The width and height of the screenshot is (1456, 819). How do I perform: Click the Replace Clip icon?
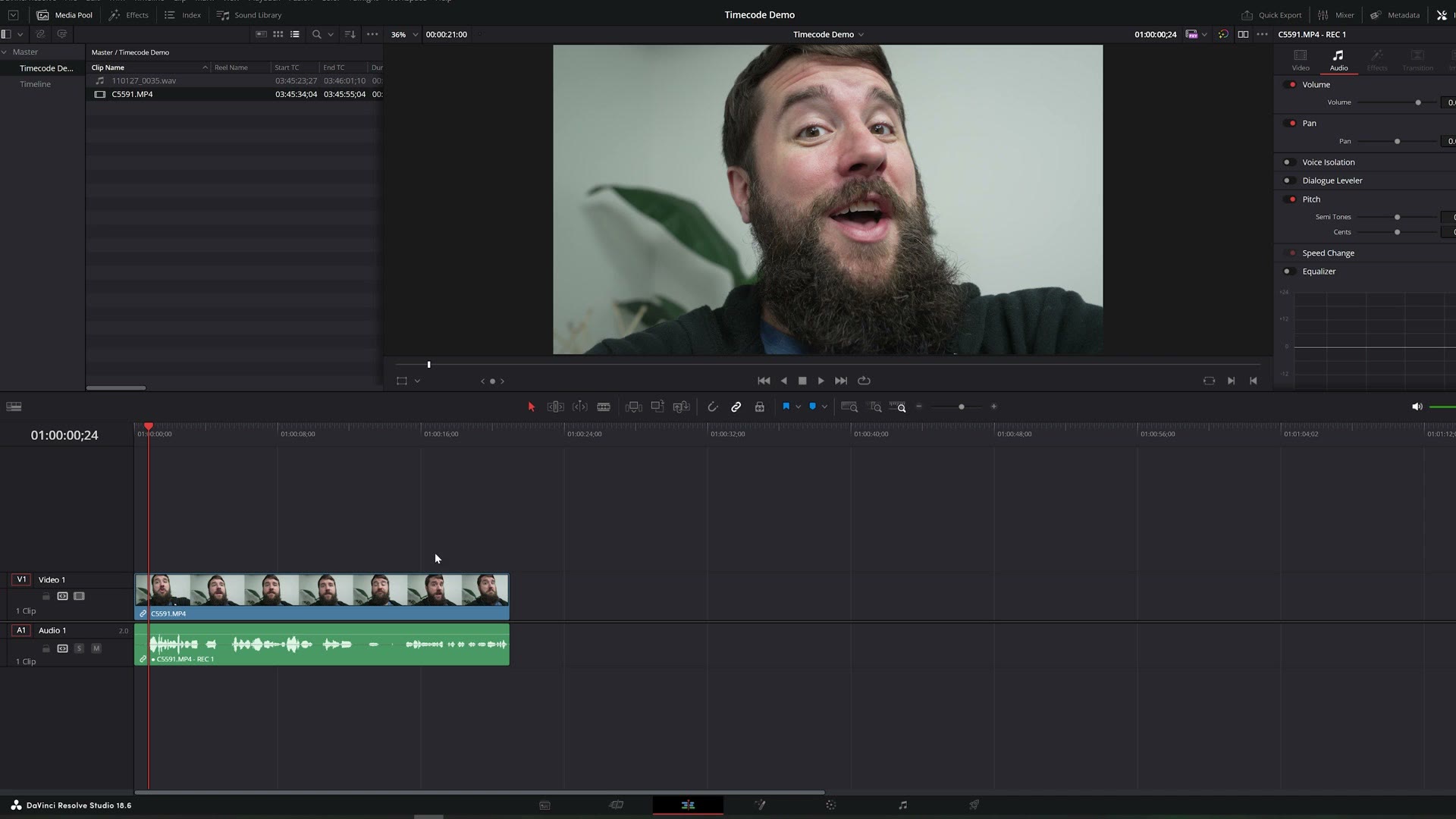[682, 407]
